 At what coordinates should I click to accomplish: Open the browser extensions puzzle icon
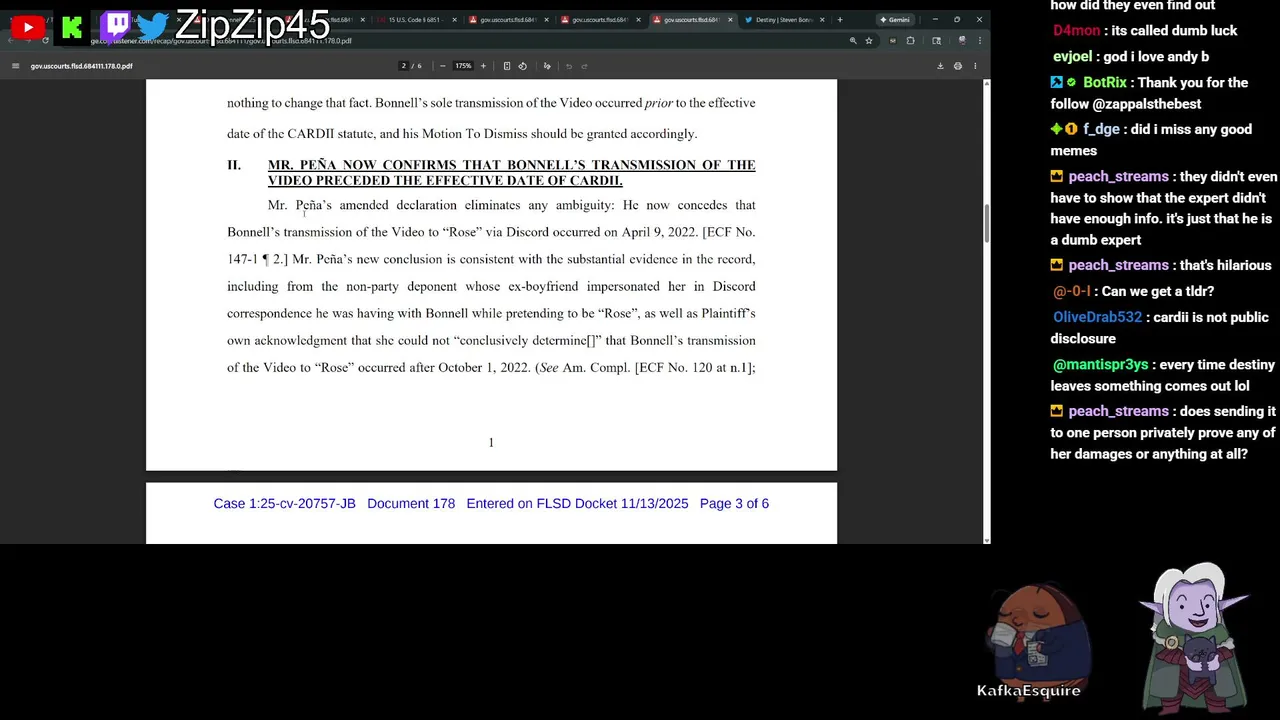(x=910, y=41)
